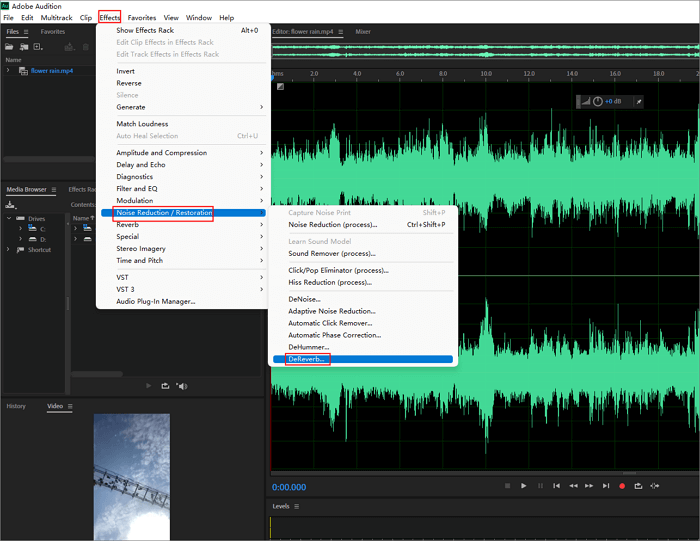Open the Favorites menu in menu bar
This screenshot has width=700, height=541.
(x=142, y=18)
